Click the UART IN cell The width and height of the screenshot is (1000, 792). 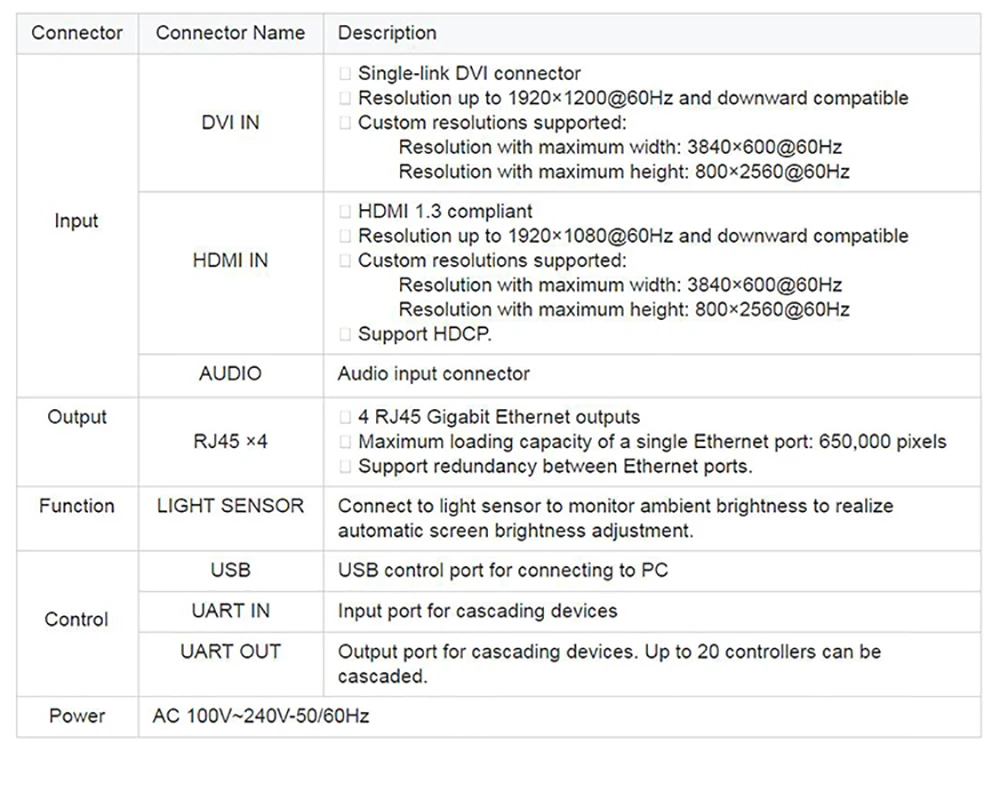pyautogui.click(x=230, y=611)
